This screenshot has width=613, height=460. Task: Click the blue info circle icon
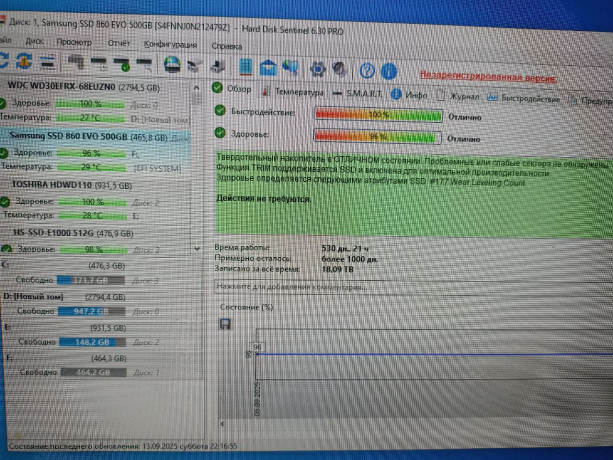point(389,71)
